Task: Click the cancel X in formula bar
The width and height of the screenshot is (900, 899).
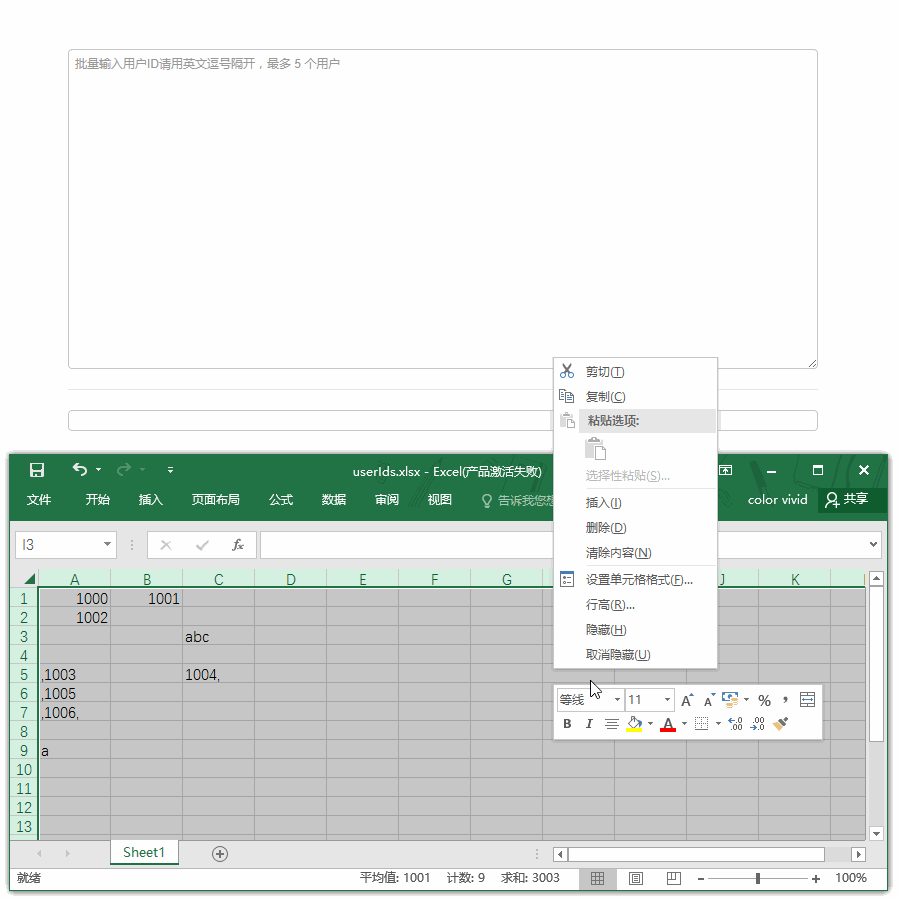Action: (x=166, y=545)
